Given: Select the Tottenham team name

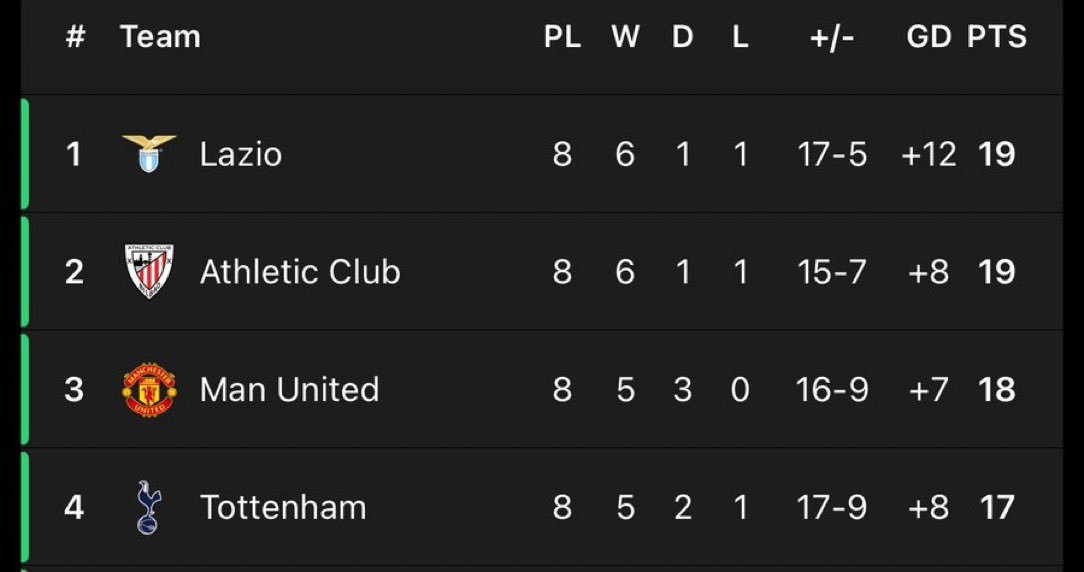Looking at the screenshot, I should [x=283, y=507].
